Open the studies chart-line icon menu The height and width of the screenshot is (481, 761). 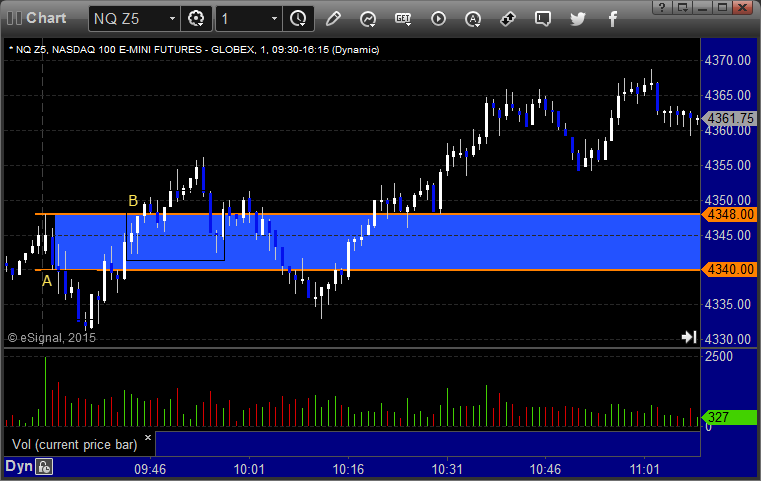368,19
